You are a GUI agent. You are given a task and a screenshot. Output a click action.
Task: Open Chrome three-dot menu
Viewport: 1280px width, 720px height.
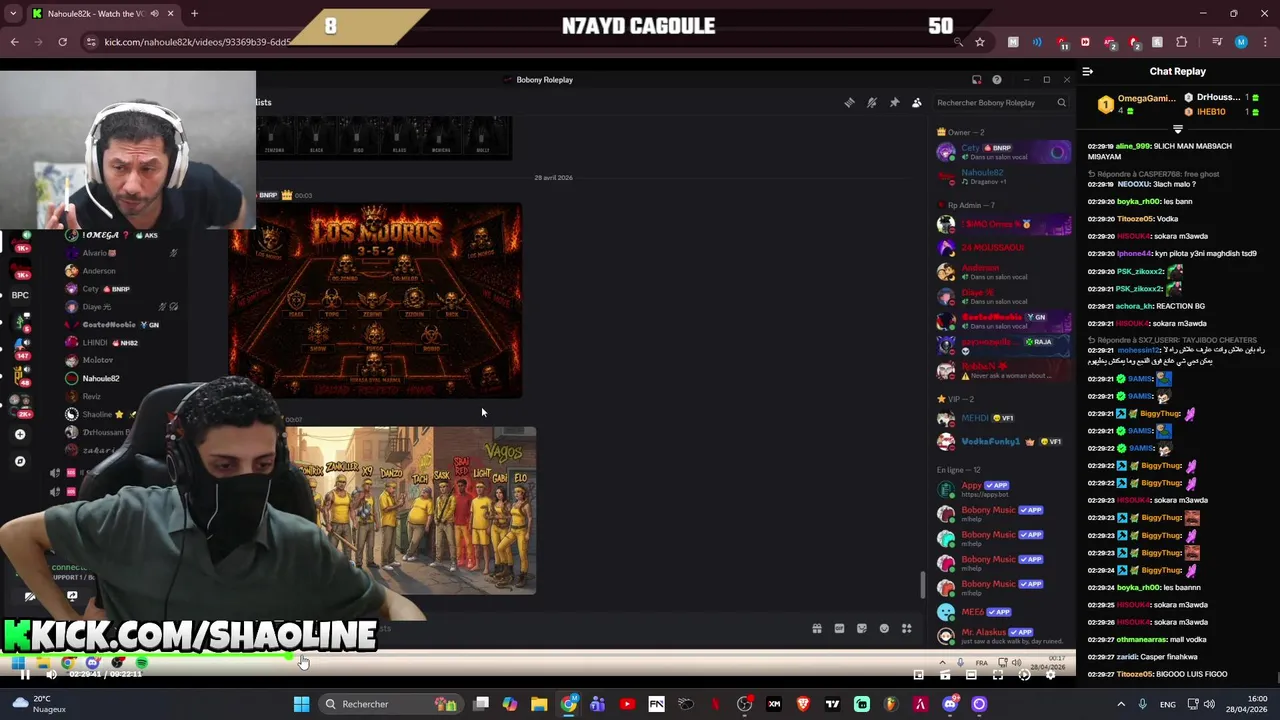click(1265, 42)
